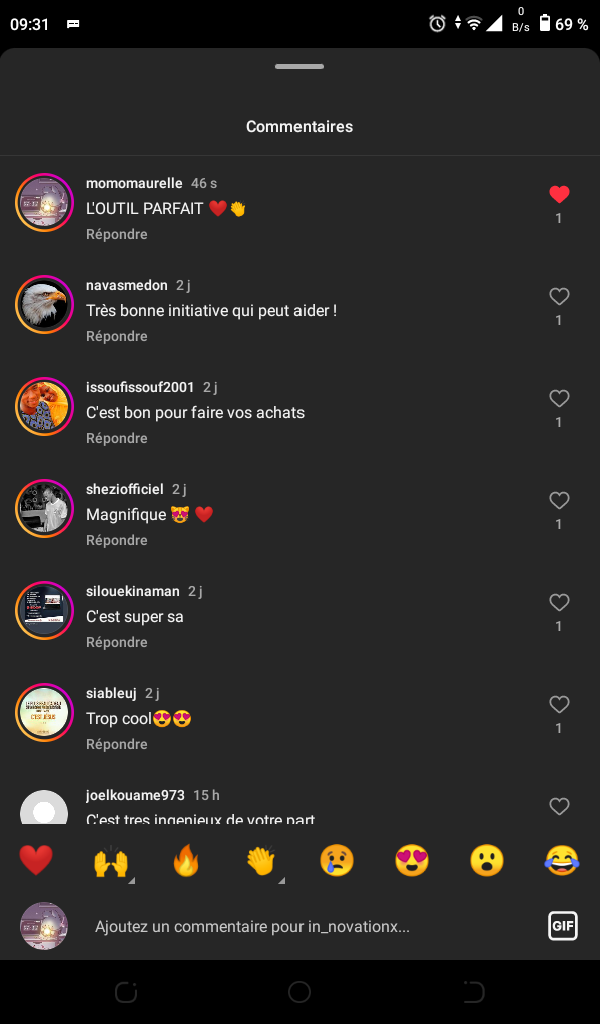Insert the crying face emoji
The image size is (600, 1024).
coord(337,860)
